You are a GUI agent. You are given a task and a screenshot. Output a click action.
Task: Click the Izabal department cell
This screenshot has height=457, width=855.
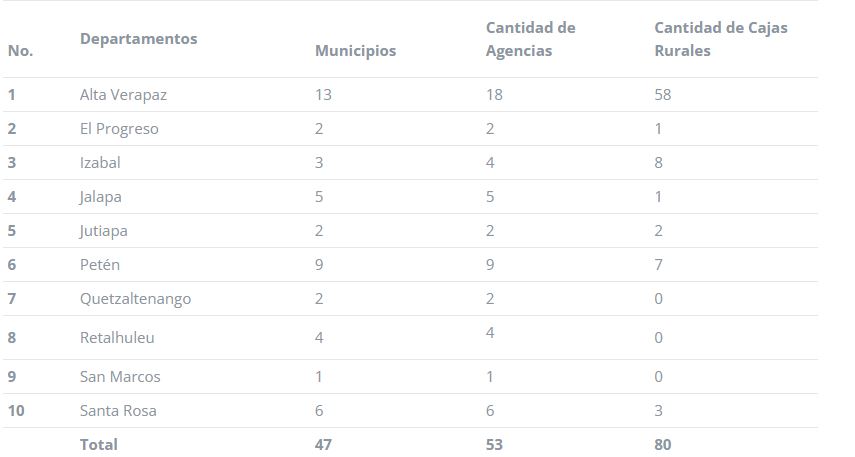click(x=100, y=163)
